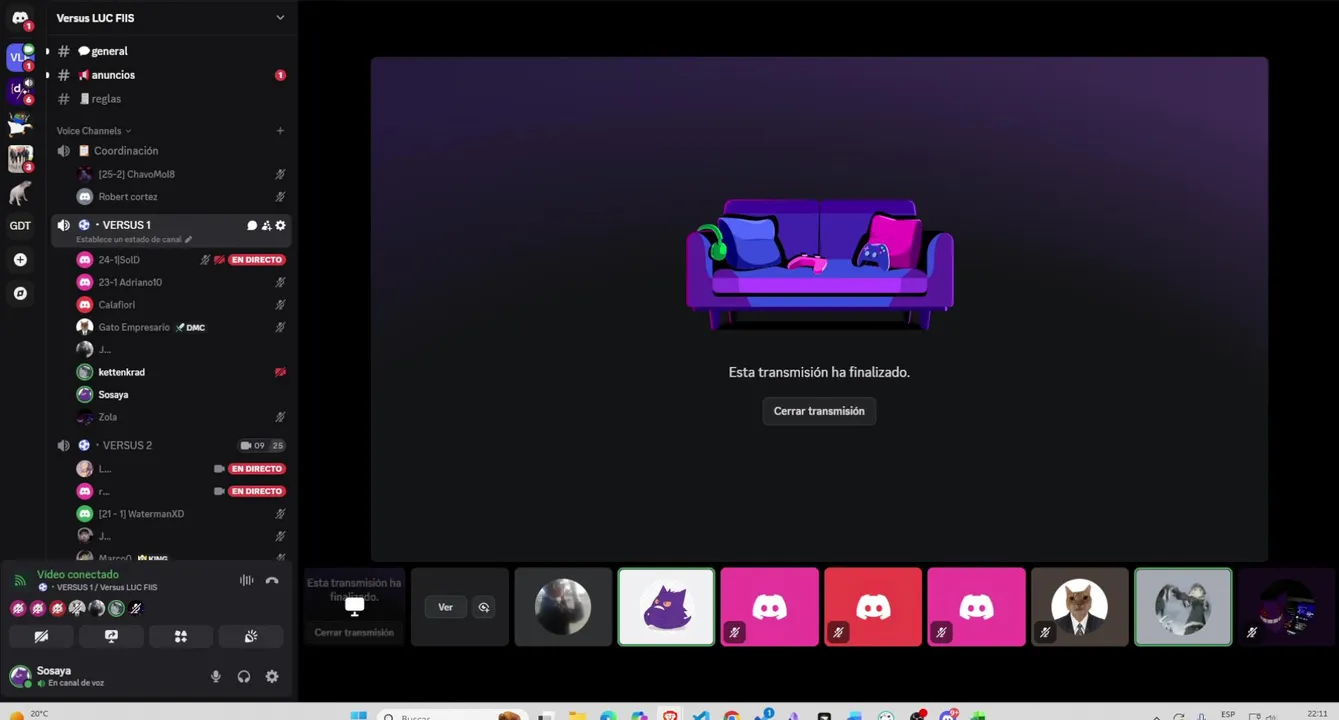Open the GDT server
Image resolution: width=1339 pixels, height=720 pixels.
(x=20, y=226)
